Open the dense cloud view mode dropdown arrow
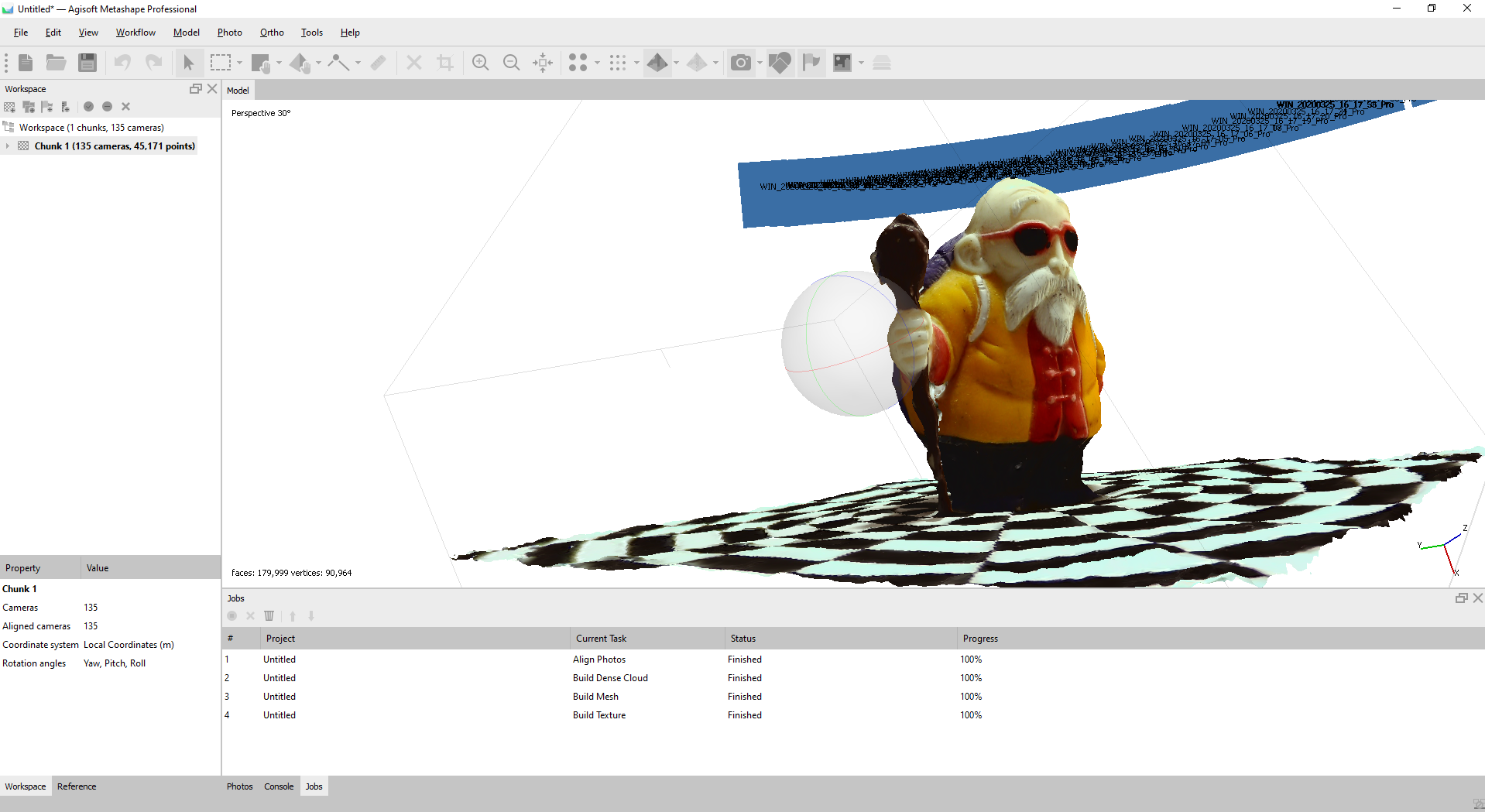1485x812 pixels. [x=637, y=63]
